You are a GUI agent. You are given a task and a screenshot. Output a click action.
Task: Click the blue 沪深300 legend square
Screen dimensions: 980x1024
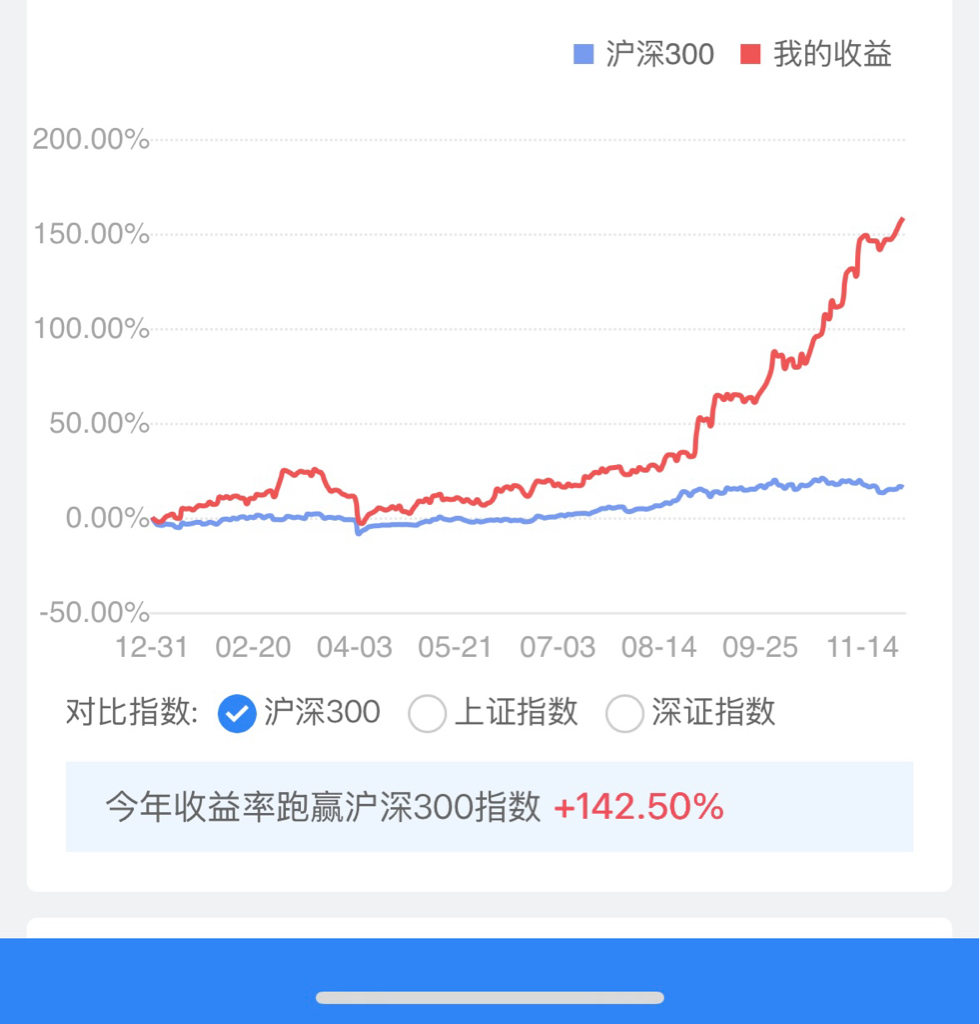(583, 54)
